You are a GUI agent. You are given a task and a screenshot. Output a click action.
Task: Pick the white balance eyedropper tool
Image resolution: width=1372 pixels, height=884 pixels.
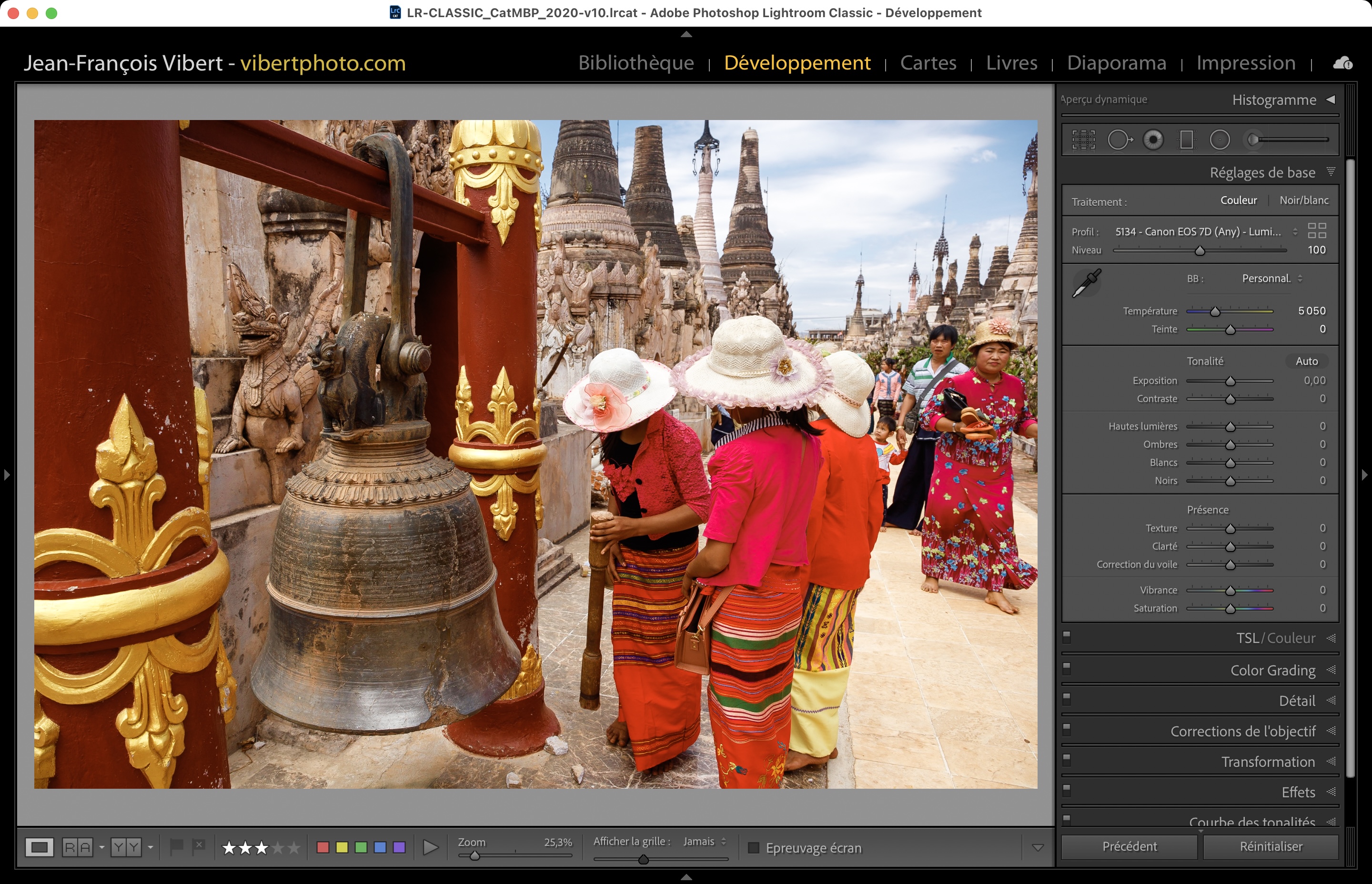(x=1086, y=283)
